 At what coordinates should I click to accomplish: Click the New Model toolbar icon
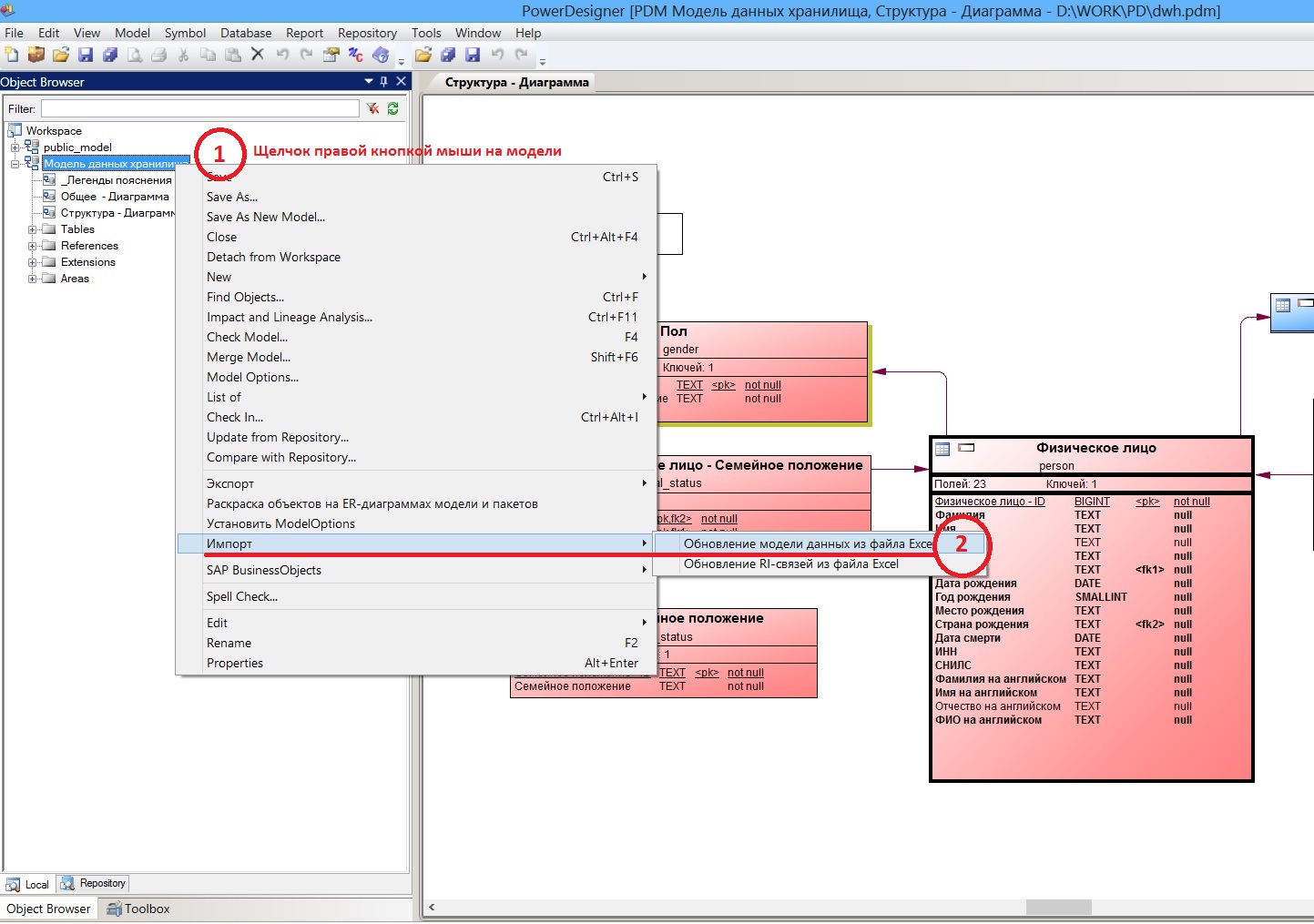[12, 55]
